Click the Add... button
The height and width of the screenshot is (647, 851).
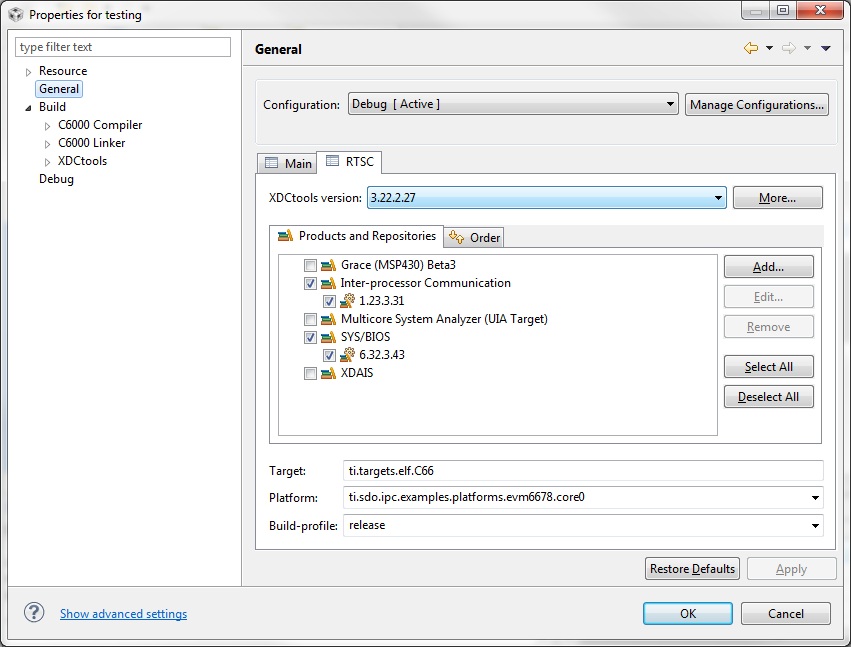click(x=769, y=267)
